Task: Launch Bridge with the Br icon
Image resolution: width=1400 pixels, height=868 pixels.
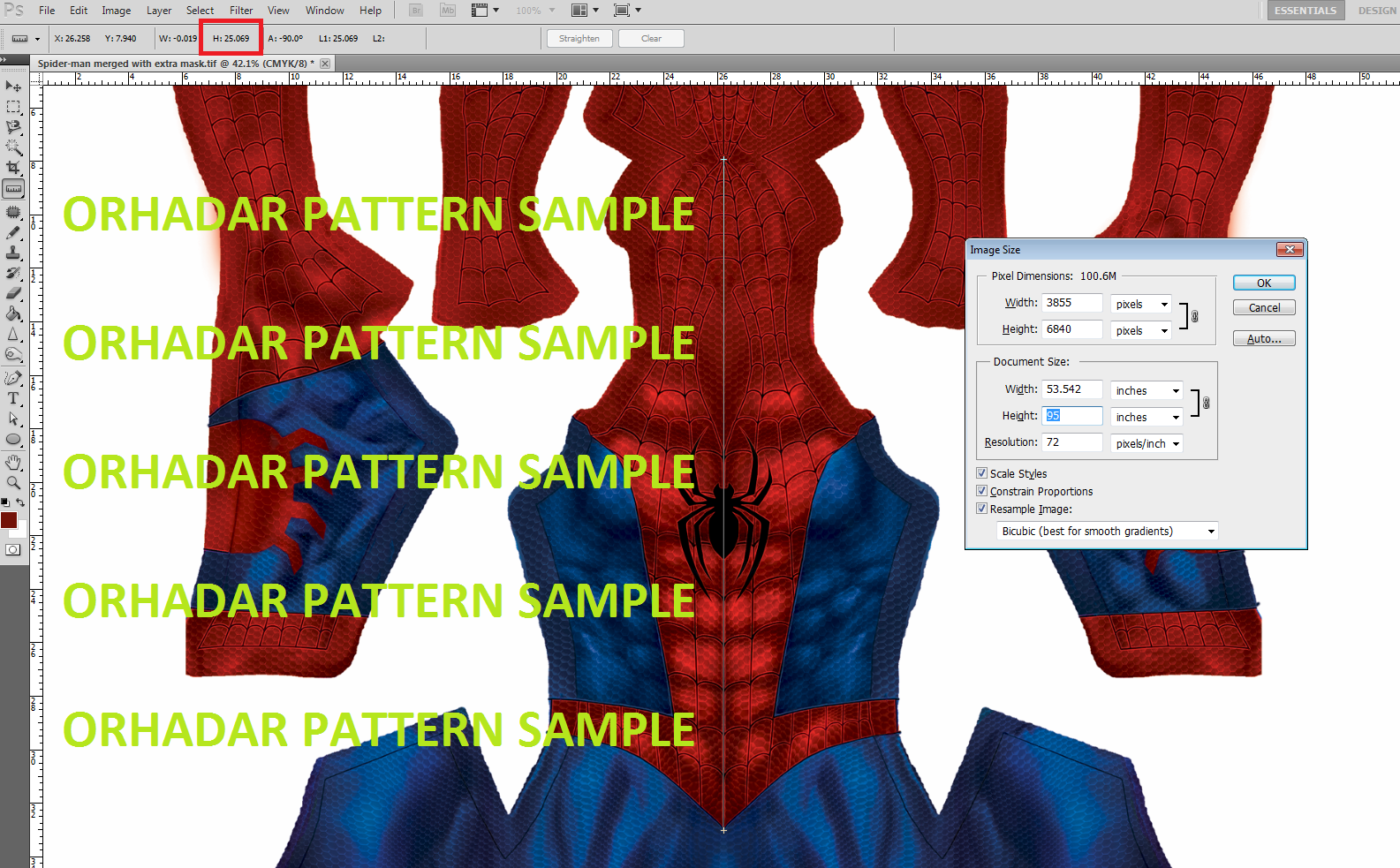Action: tap(417, 11)
